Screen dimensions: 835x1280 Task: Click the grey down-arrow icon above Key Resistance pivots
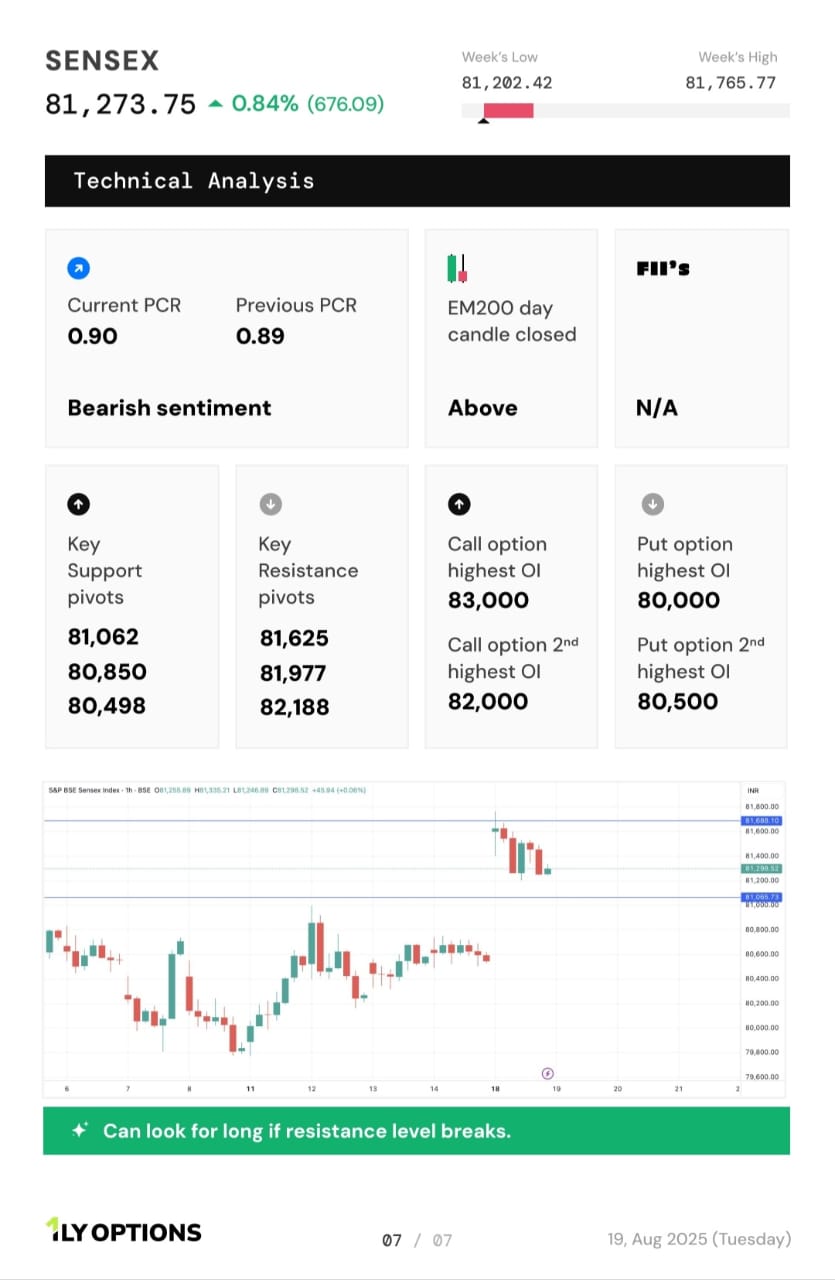[270, 504]
